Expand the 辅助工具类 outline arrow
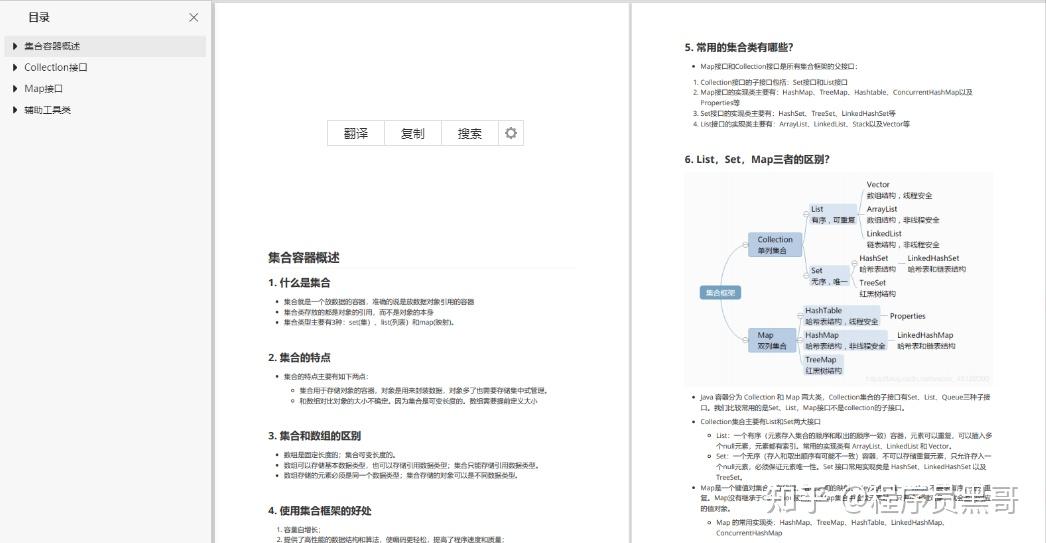Viewport: 1046px width, 543px height. (15, 110)
